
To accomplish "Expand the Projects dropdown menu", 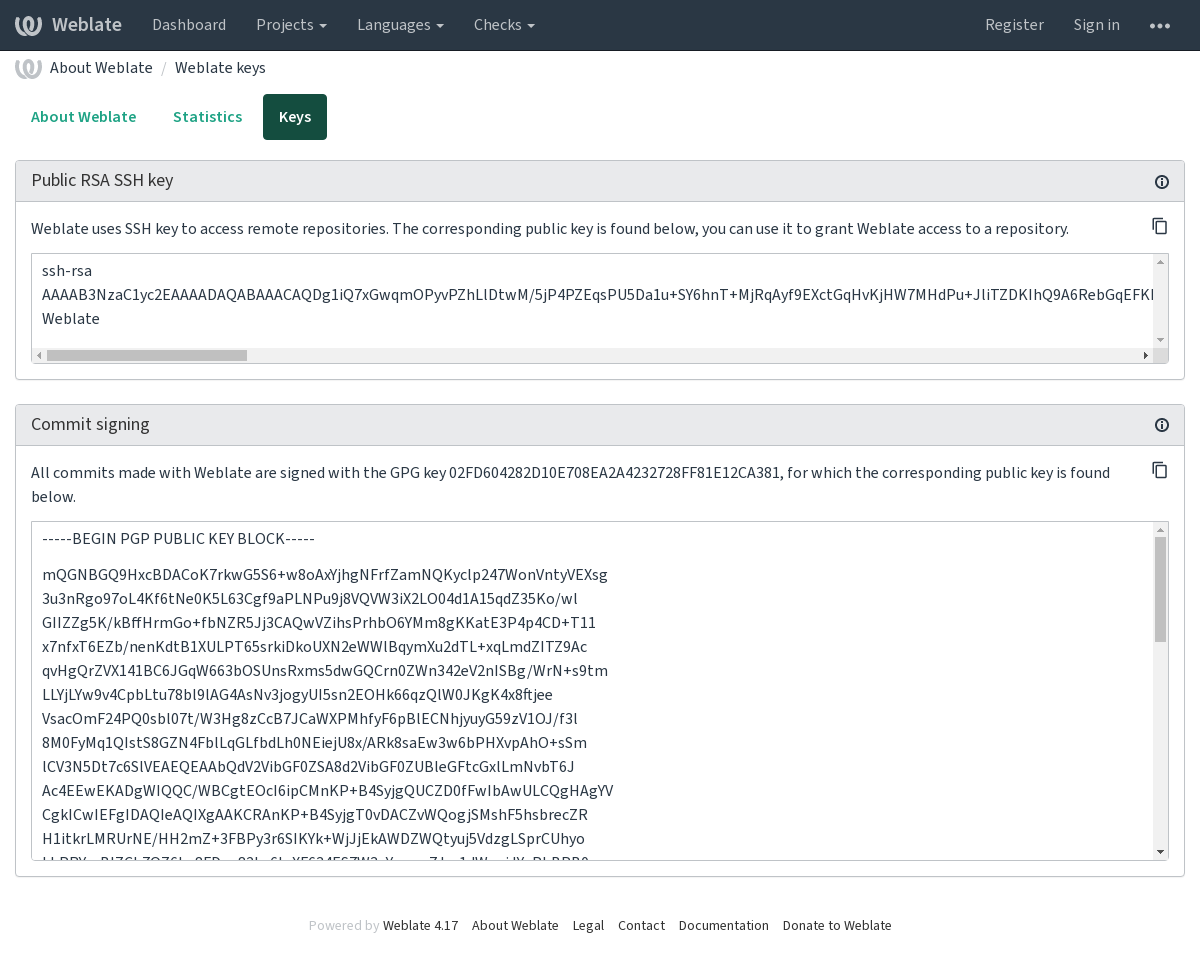I will (291, 25).
